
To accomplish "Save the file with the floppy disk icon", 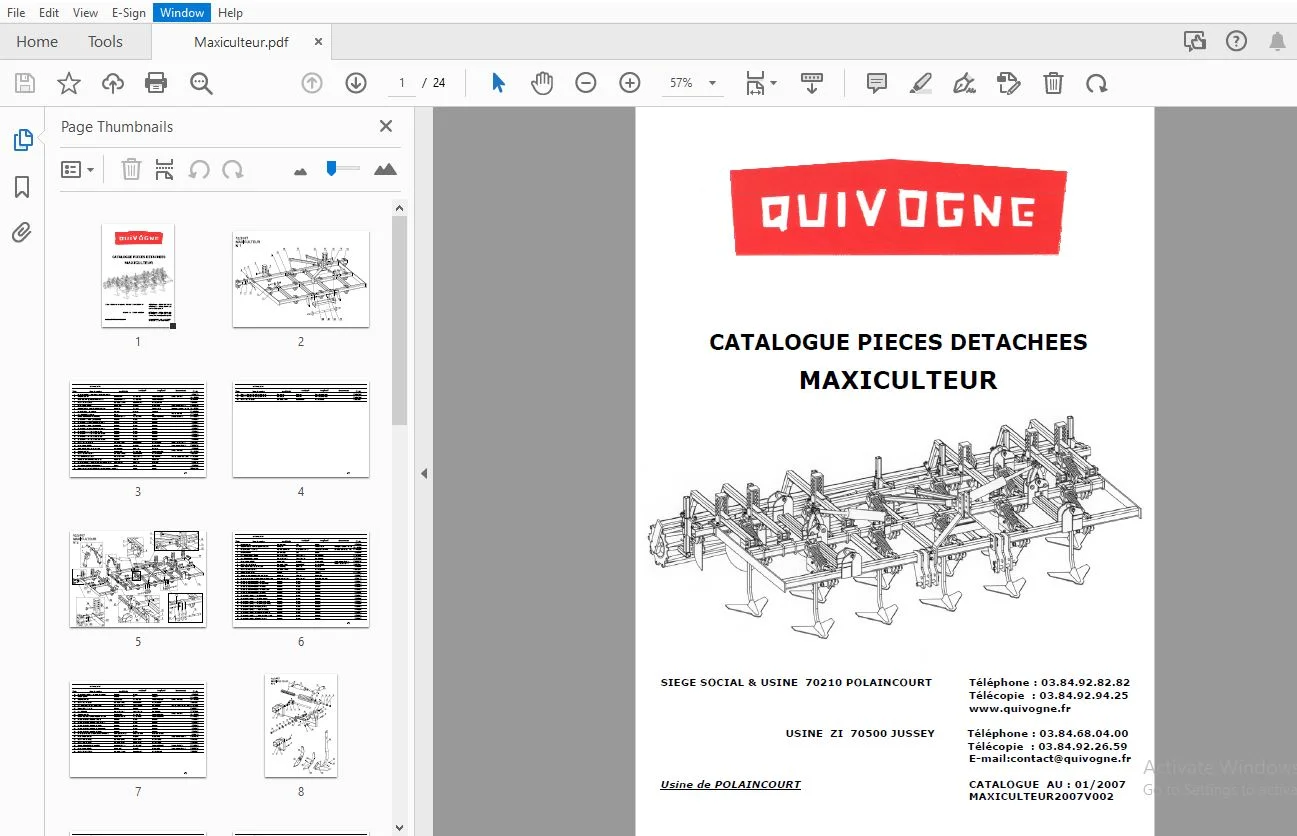I will coord(24,83).
